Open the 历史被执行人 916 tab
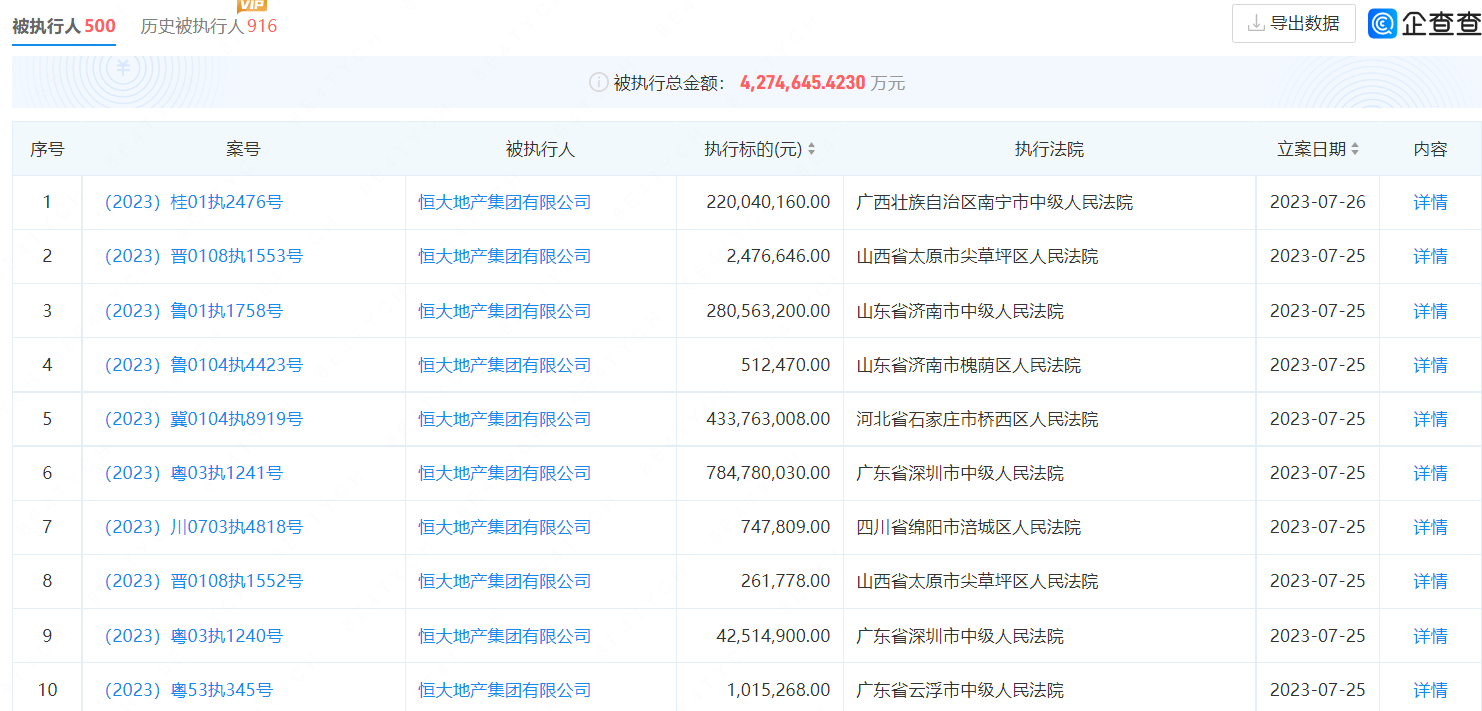Viewport: 1482px width, 711px height. [x=208, y=27]
